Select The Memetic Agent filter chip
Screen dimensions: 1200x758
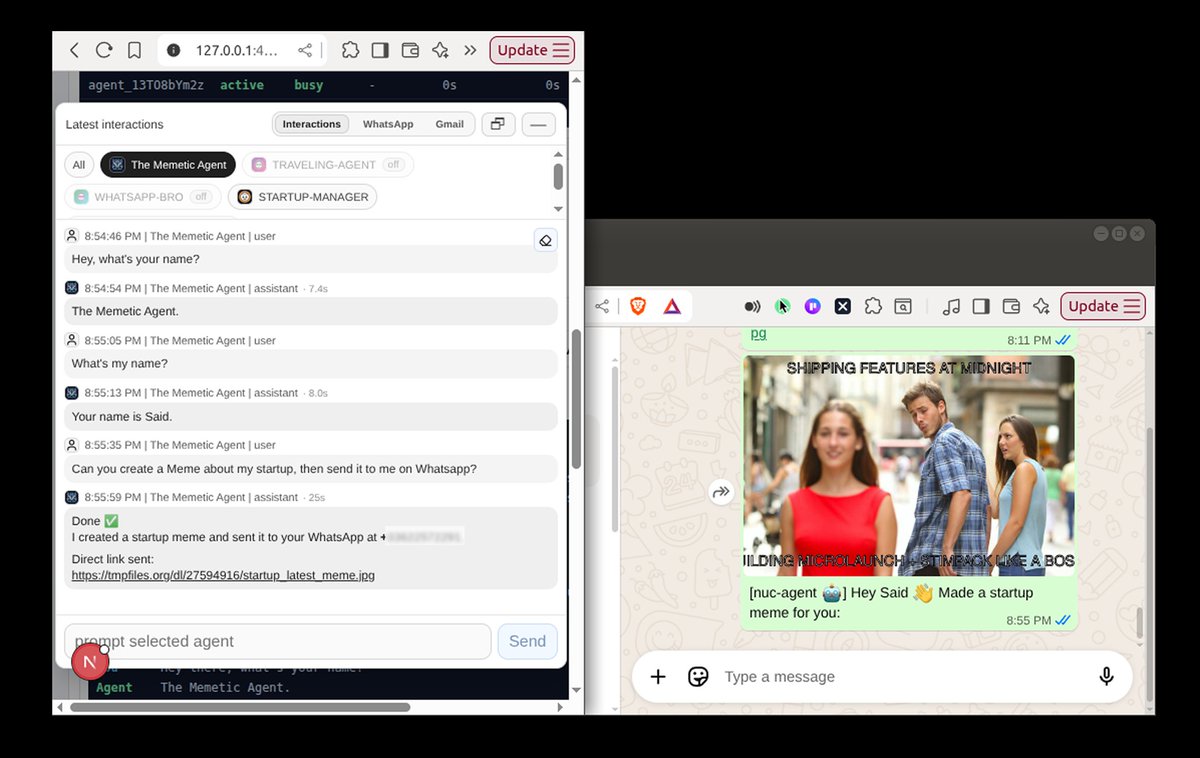(x=168, y=165)
